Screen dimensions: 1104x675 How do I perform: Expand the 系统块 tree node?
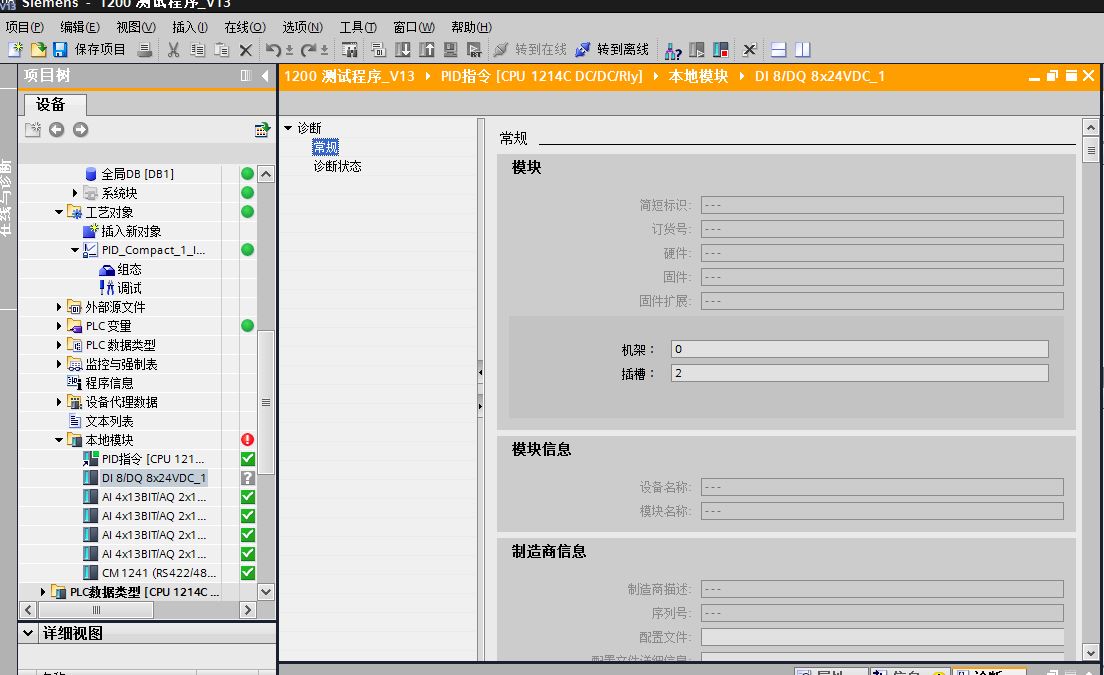click(75, 193)
